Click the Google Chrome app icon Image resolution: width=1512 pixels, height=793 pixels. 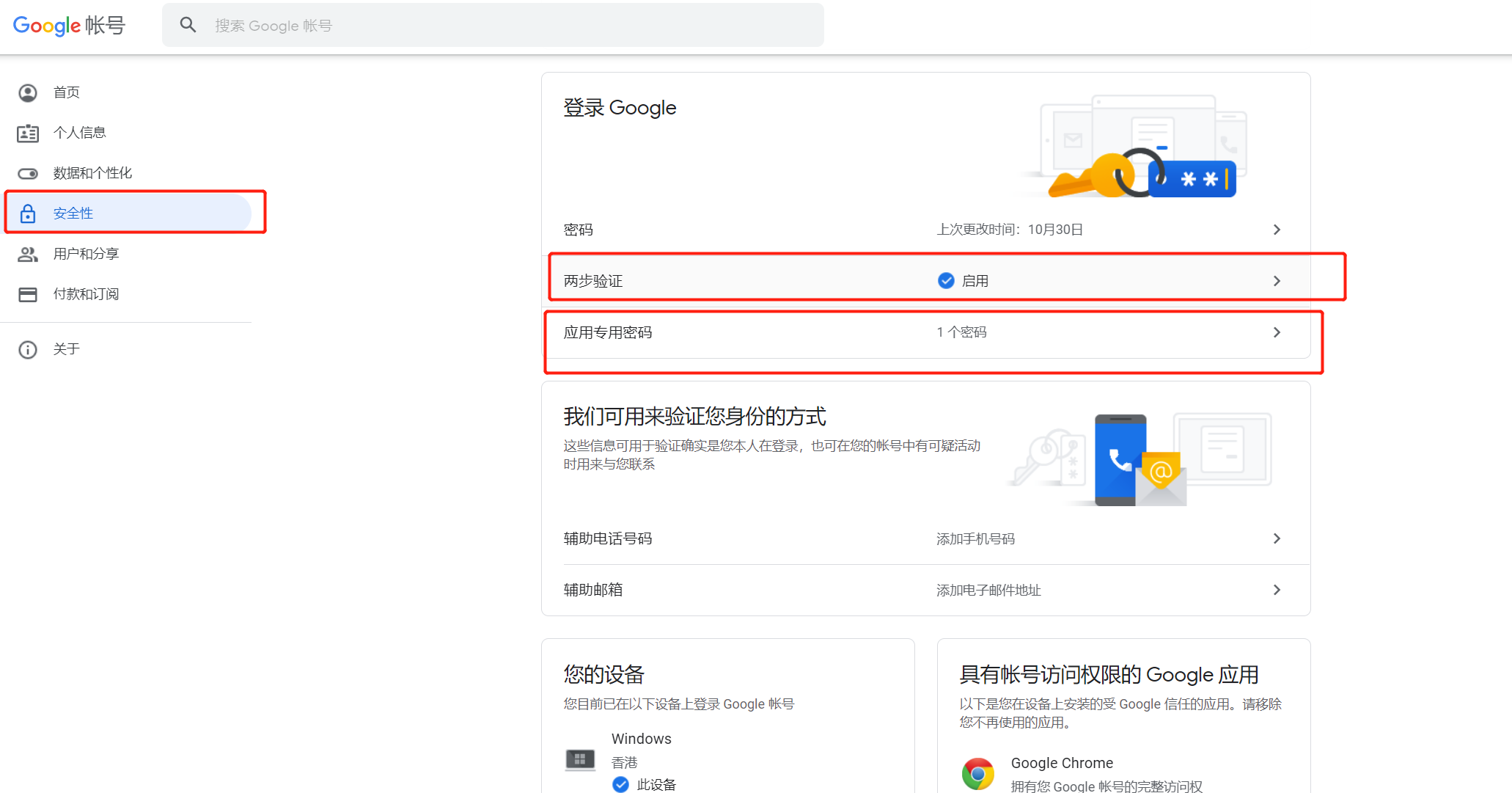977,772
